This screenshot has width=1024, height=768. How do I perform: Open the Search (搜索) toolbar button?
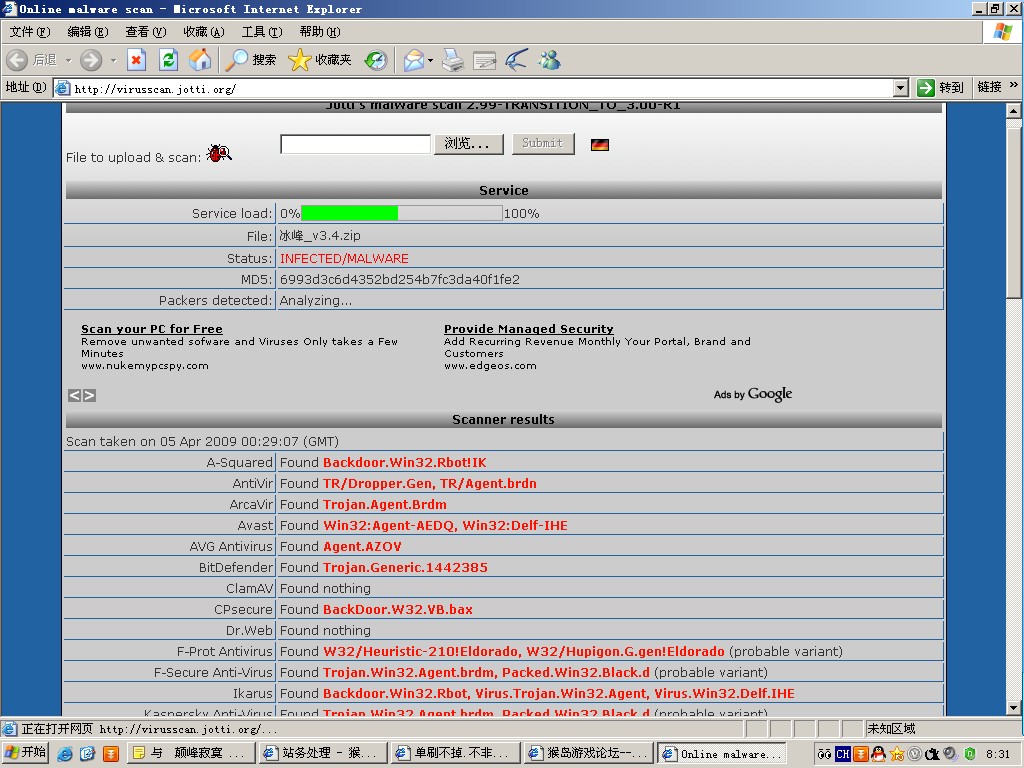pyautogui.click(x=251, y=60)
